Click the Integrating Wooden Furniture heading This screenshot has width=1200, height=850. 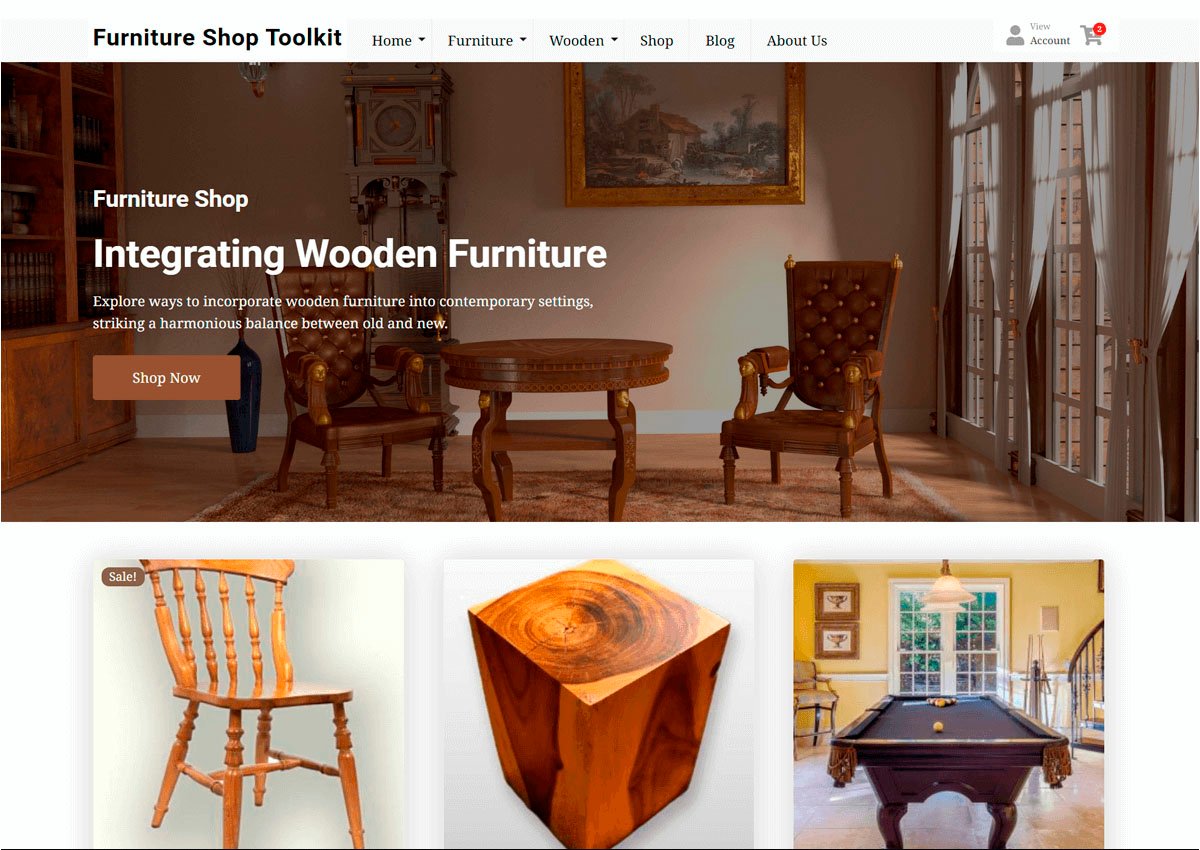tap(350, 254)
